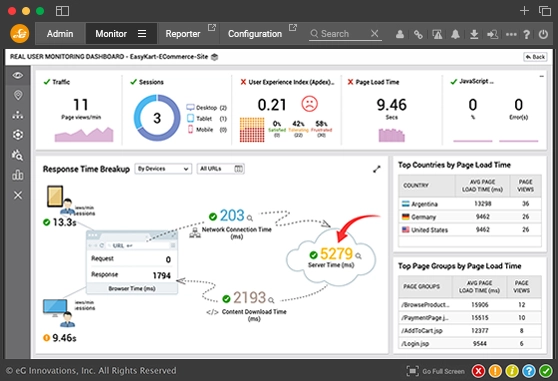
Task: Filter by blue unknown status icon
Action: [529, 371]
